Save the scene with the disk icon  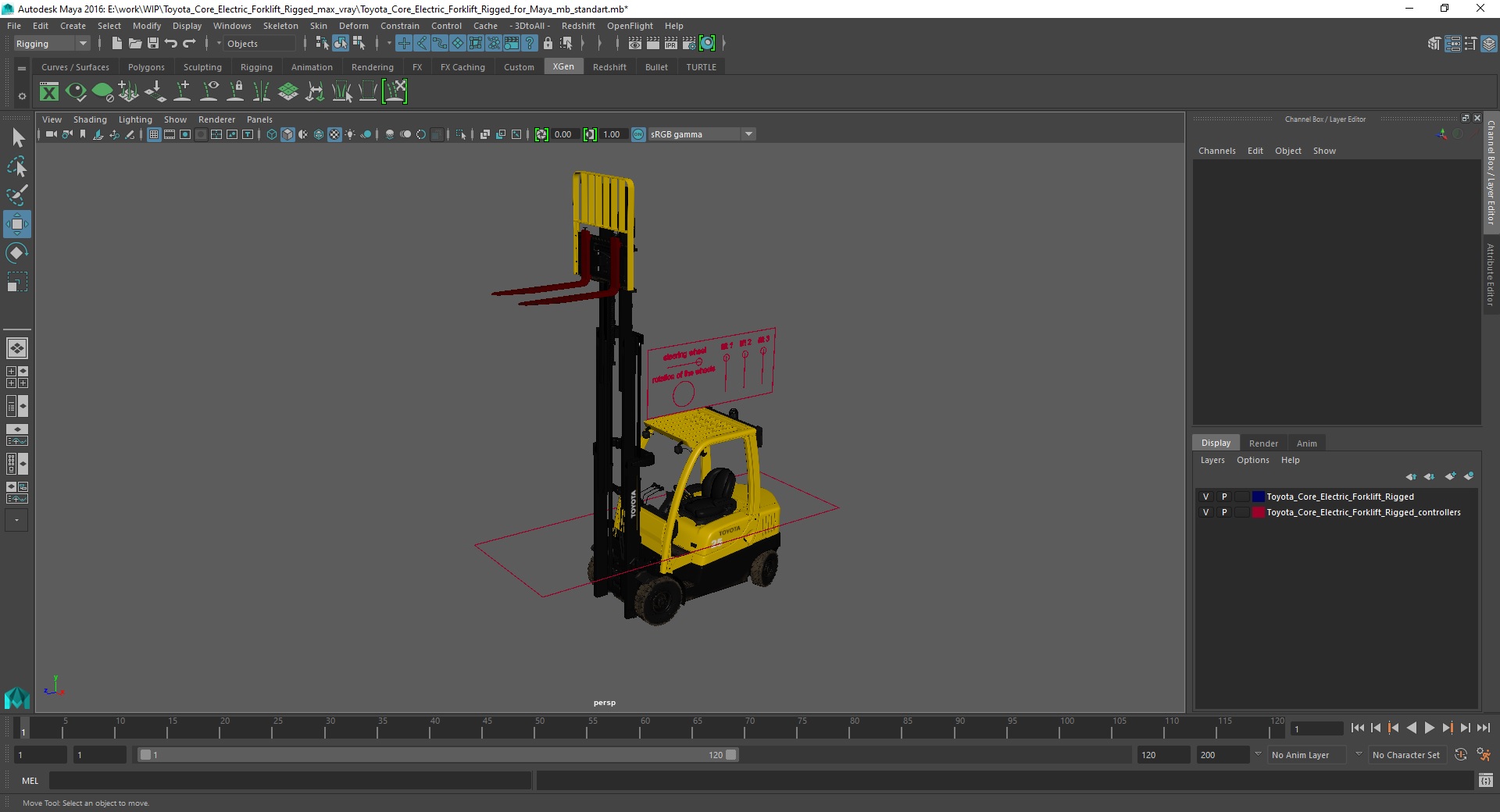tap(153, 44)
